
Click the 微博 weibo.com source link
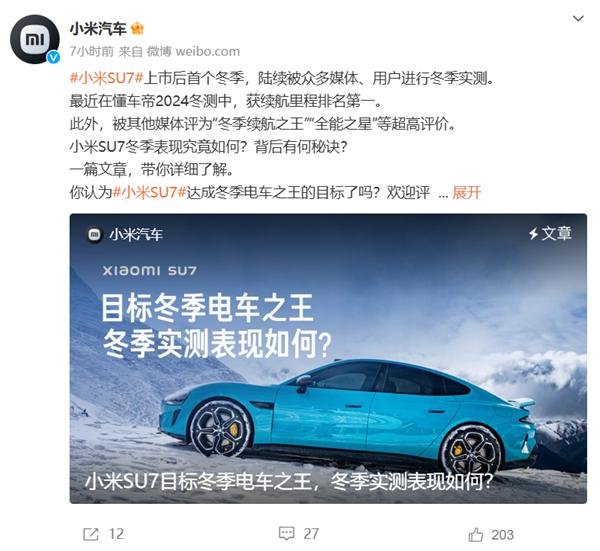(x=194, y=51)
